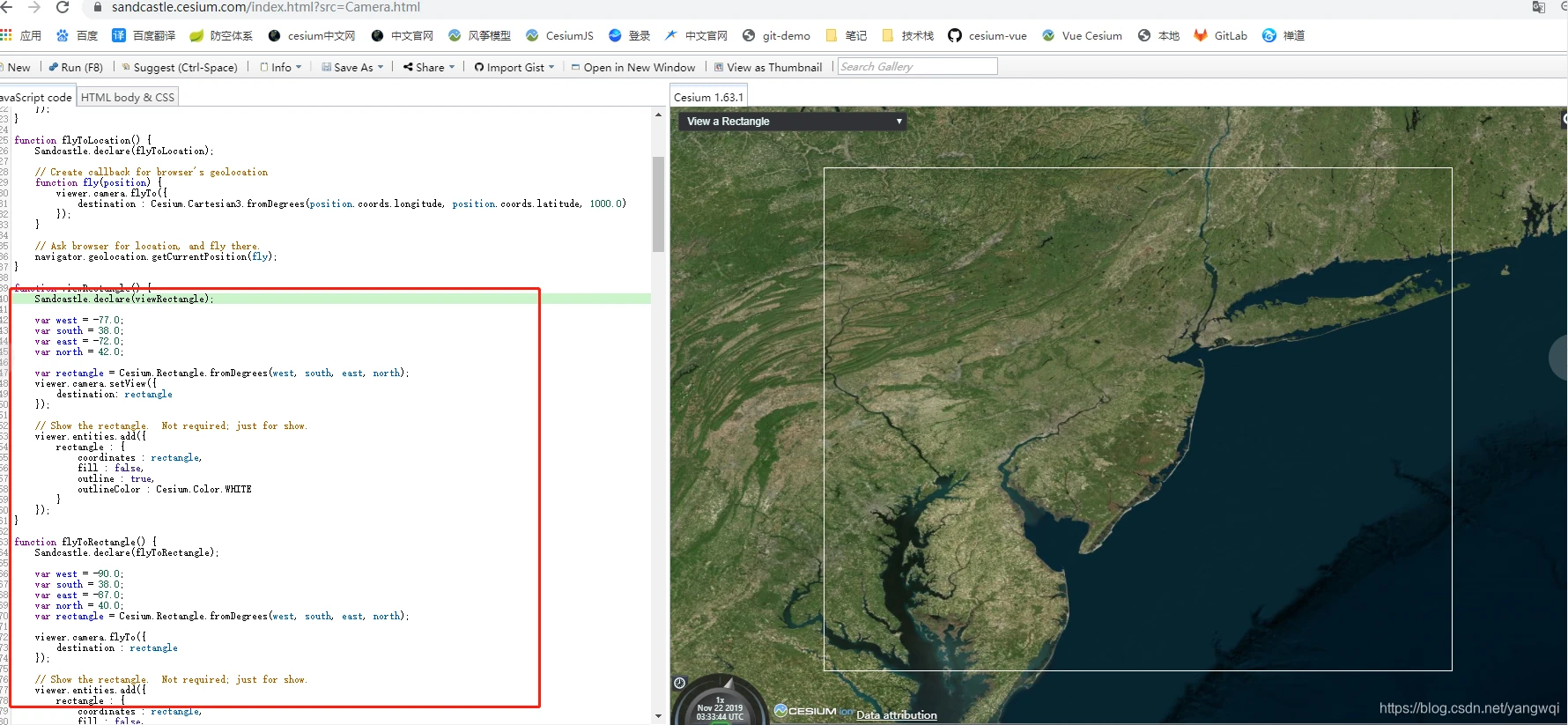1568x725 pixels.
Task: Open the View a Rectangle dropdown
Action: tap(791, 122)
